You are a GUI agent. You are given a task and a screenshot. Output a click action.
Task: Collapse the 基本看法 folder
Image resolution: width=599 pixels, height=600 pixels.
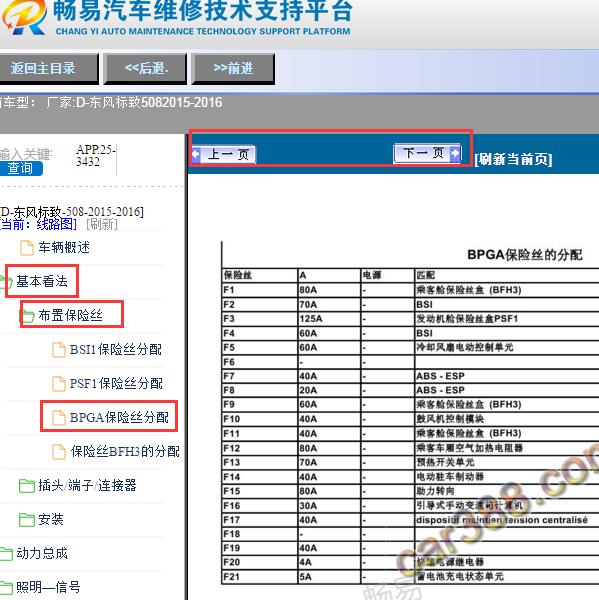click(x=42, y=281)
